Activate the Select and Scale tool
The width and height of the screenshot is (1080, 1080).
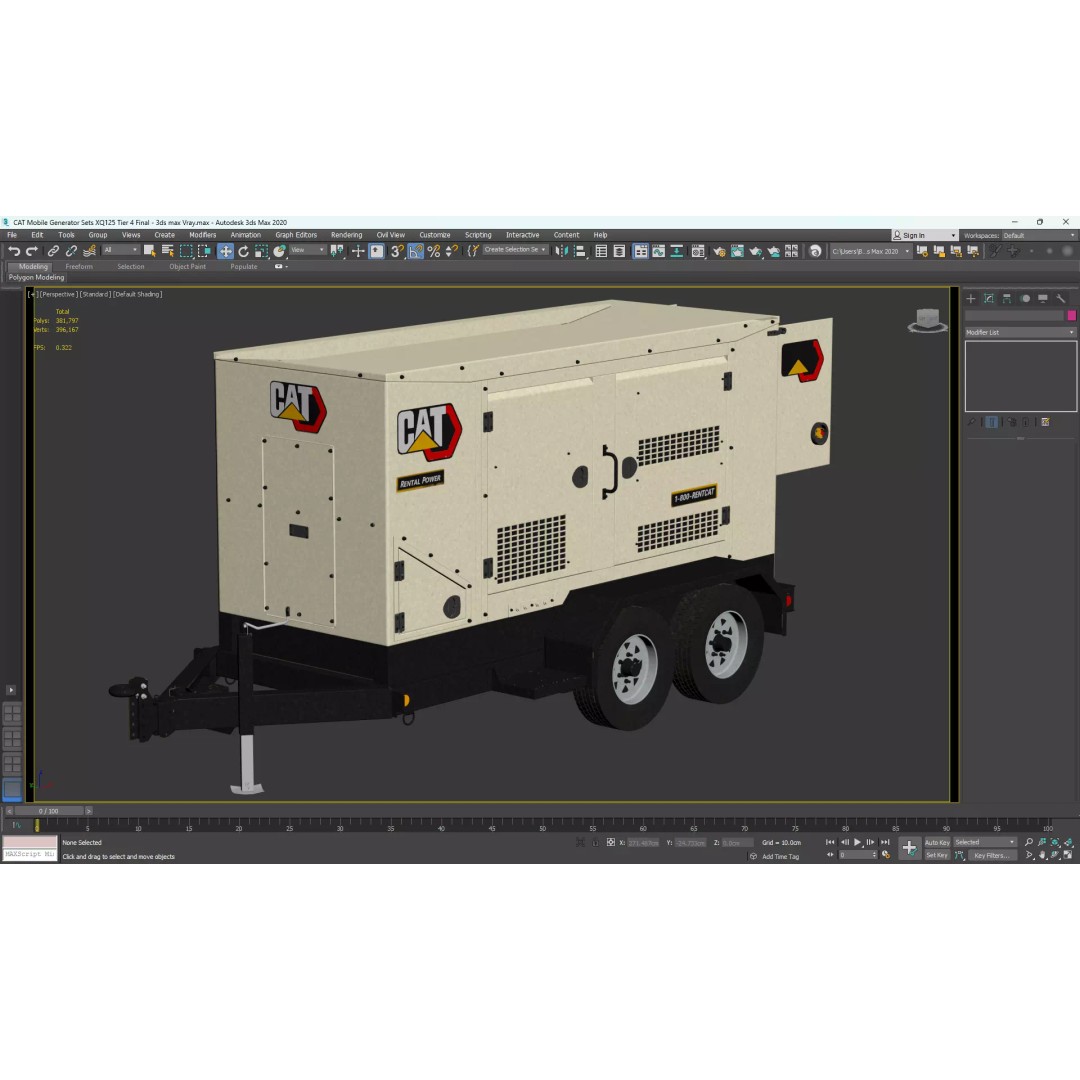[x=261, y=251]
